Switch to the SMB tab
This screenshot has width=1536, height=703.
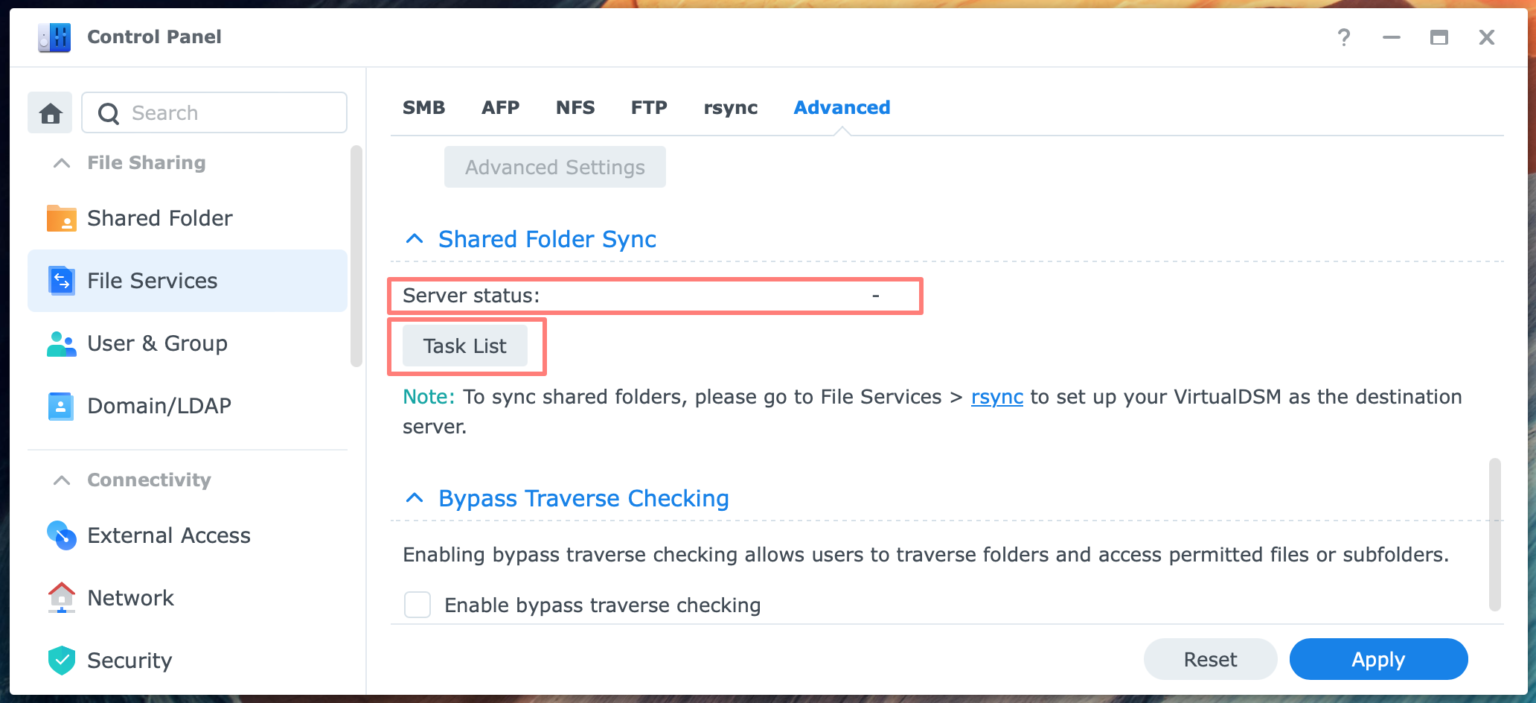[423, 107]
